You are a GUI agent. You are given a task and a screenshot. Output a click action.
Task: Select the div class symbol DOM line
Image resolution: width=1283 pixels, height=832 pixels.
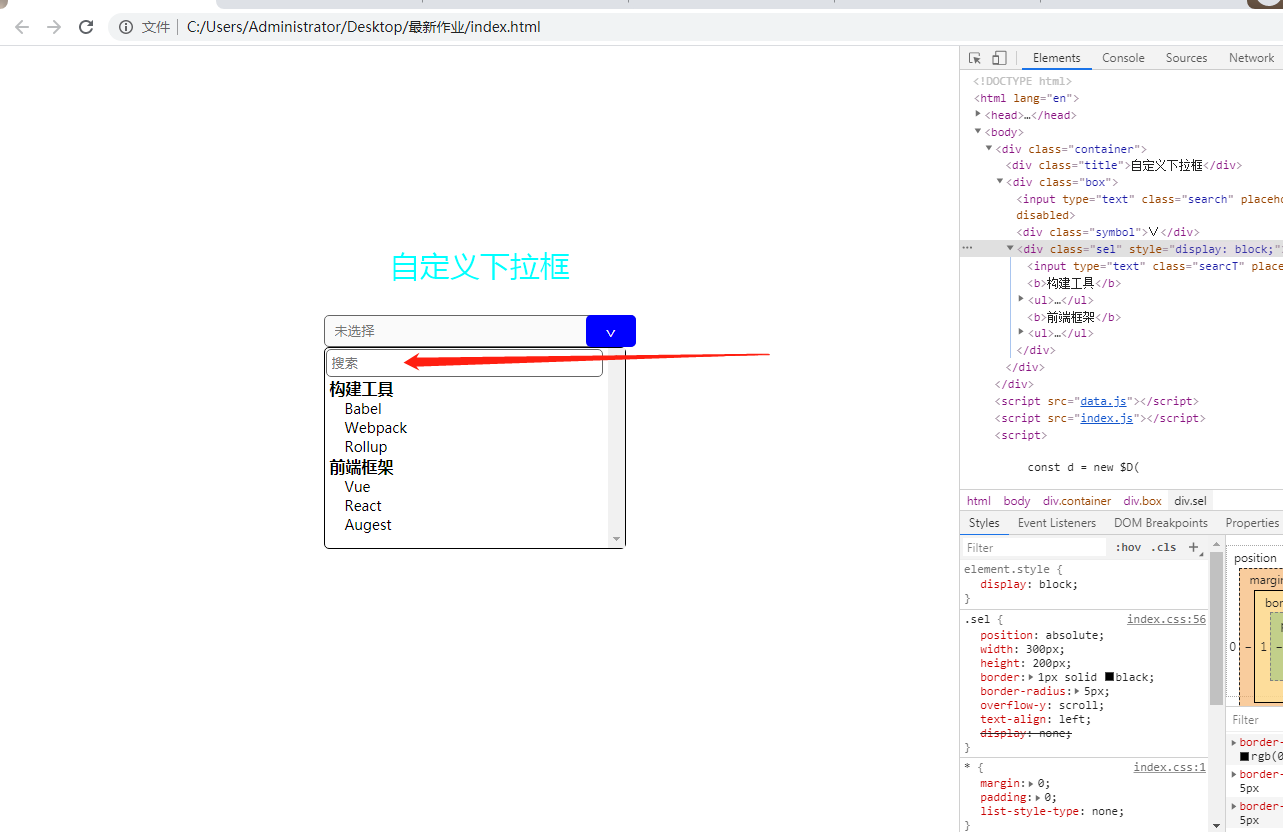click(x=1107, y=232)
